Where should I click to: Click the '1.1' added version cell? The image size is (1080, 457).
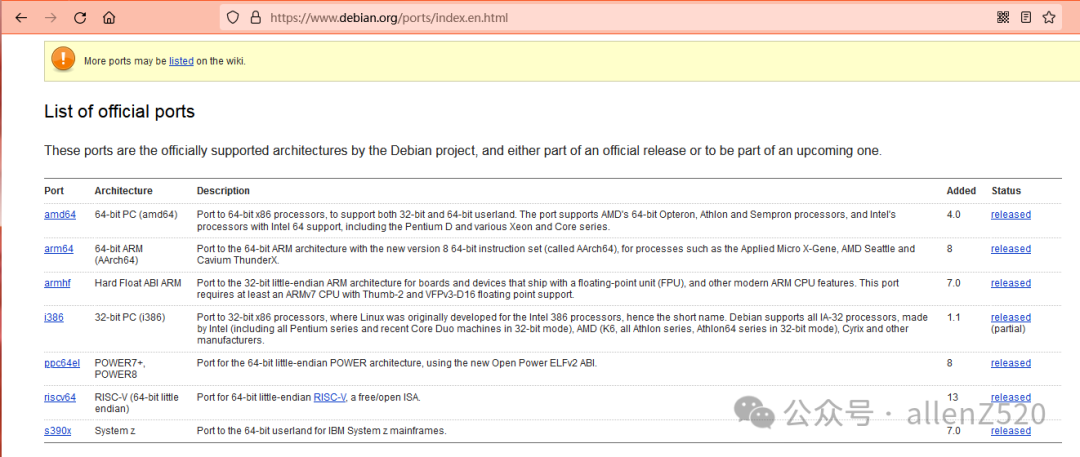click(x=953, y=317)
